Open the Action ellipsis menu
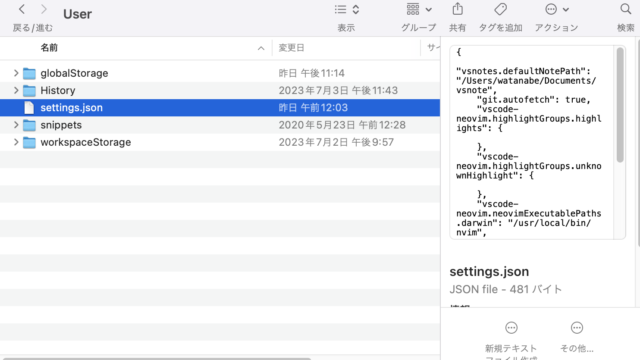 pyautogui.click(x=557, y=9)
